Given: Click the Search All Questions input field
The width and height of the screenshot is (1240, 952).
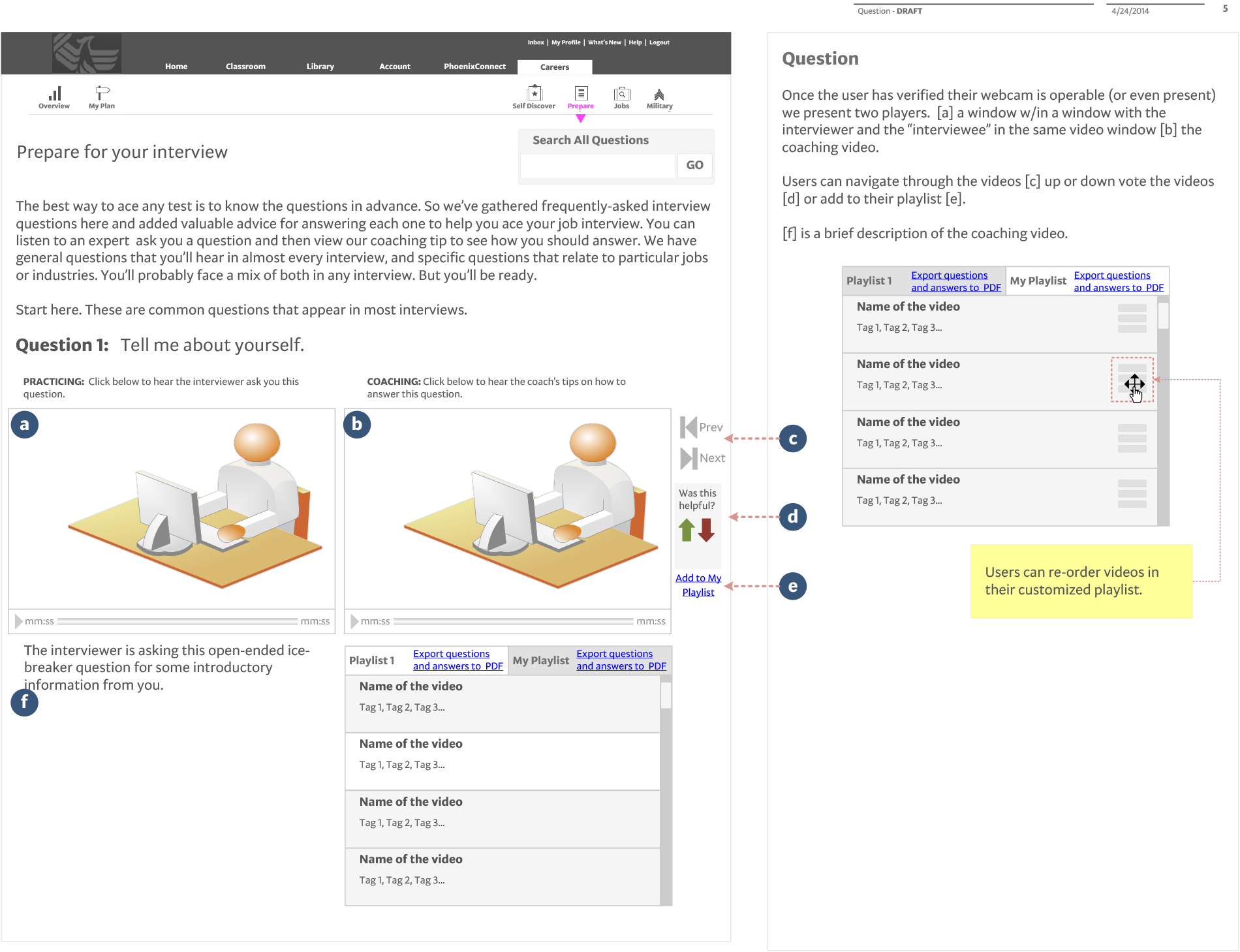Looking at the screenshot, I should (x=598, y=166).
